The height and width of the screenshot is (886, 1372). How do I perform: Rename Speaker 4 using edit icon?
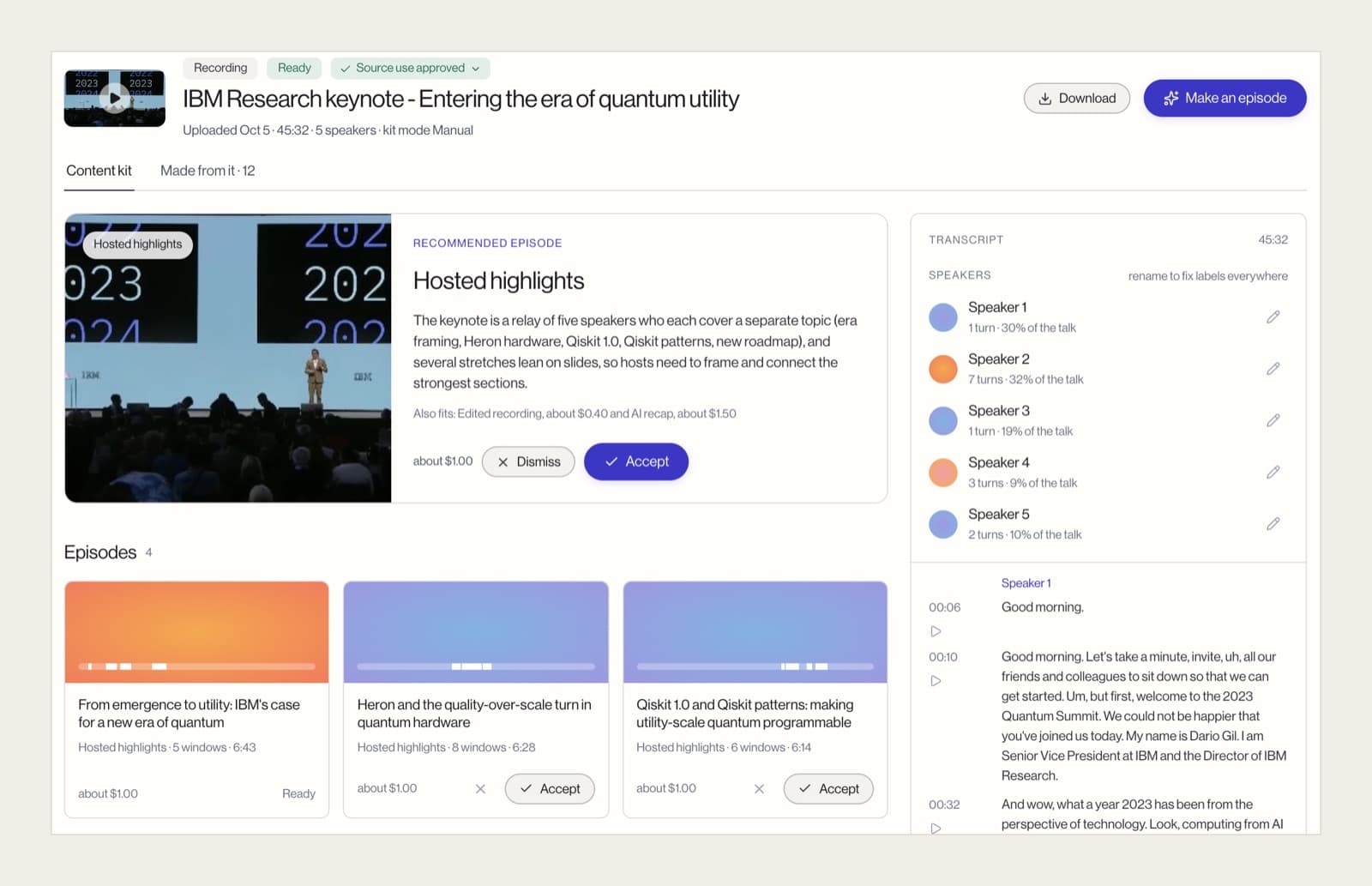[1273, 472]
